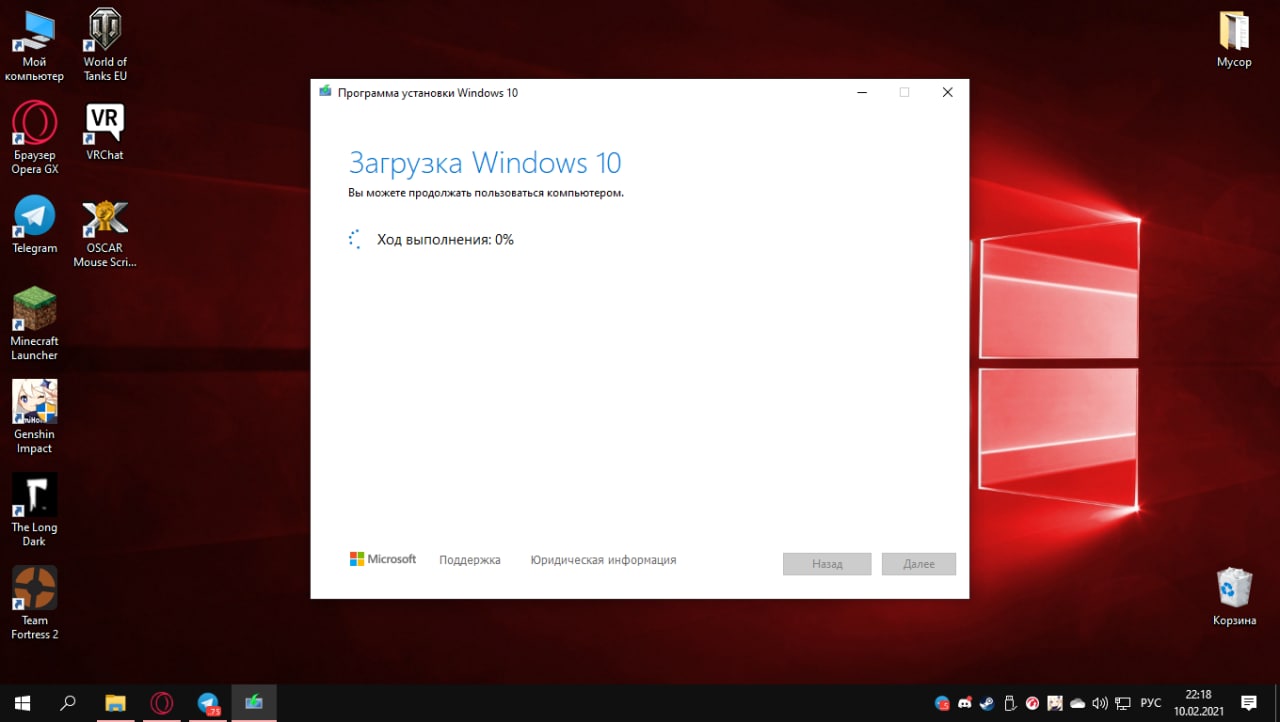Screen dimensions: 1280x722
Task: Open the notification action center
Action: tap(1249, 703)
